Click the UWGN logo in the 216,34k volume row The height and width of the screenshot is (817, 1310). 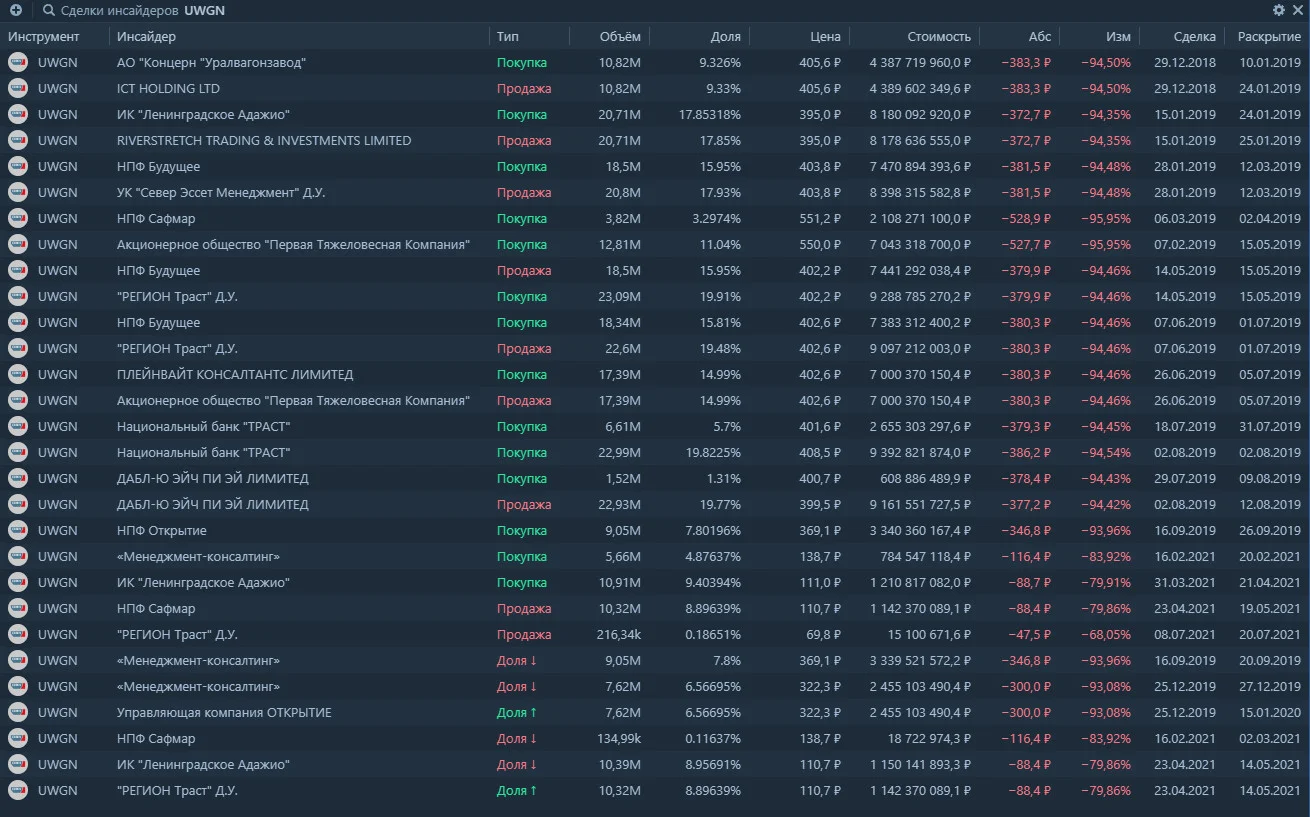tap(18, 634)
